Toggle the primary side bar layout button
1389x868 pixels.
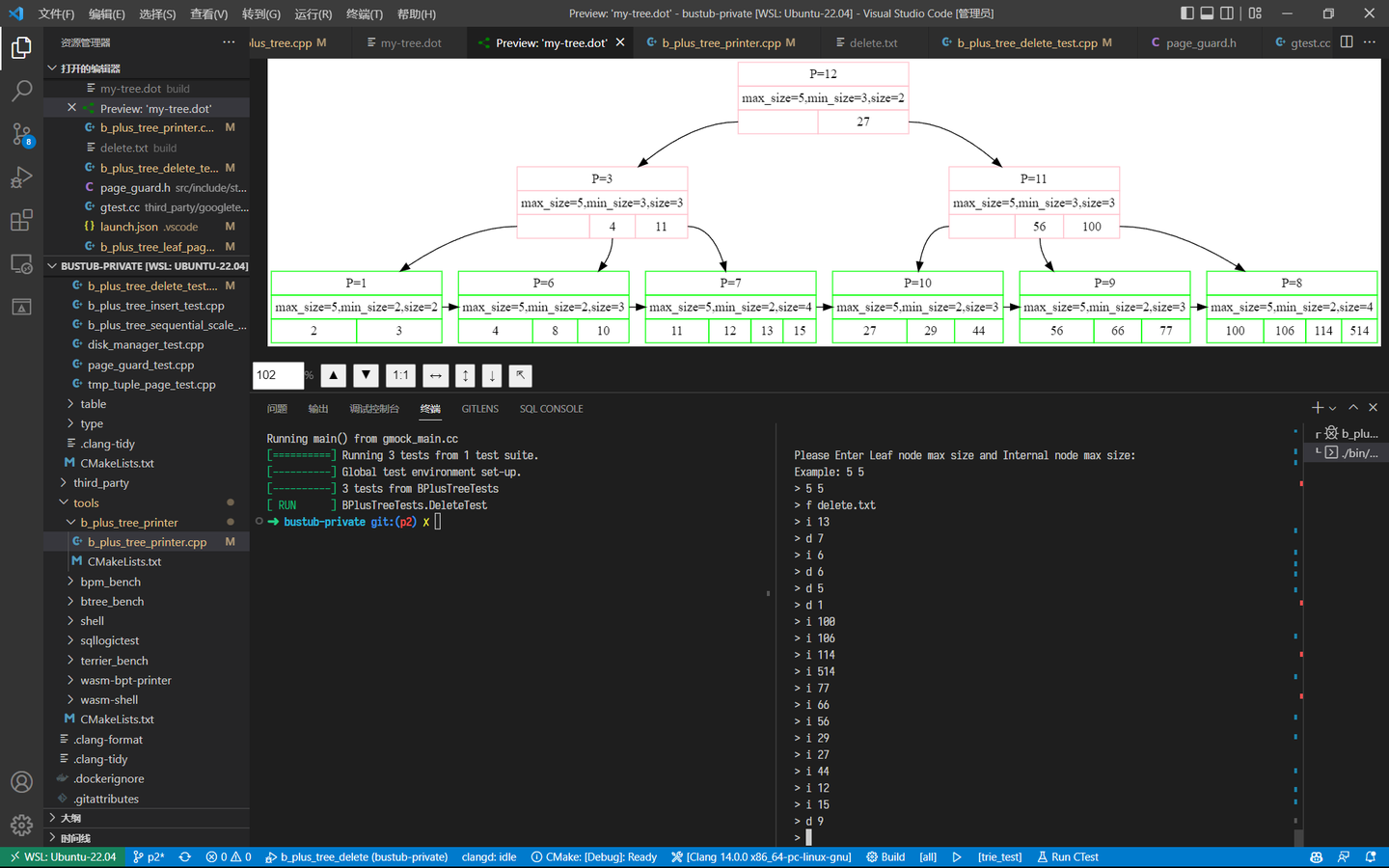tap(1186, 14)
